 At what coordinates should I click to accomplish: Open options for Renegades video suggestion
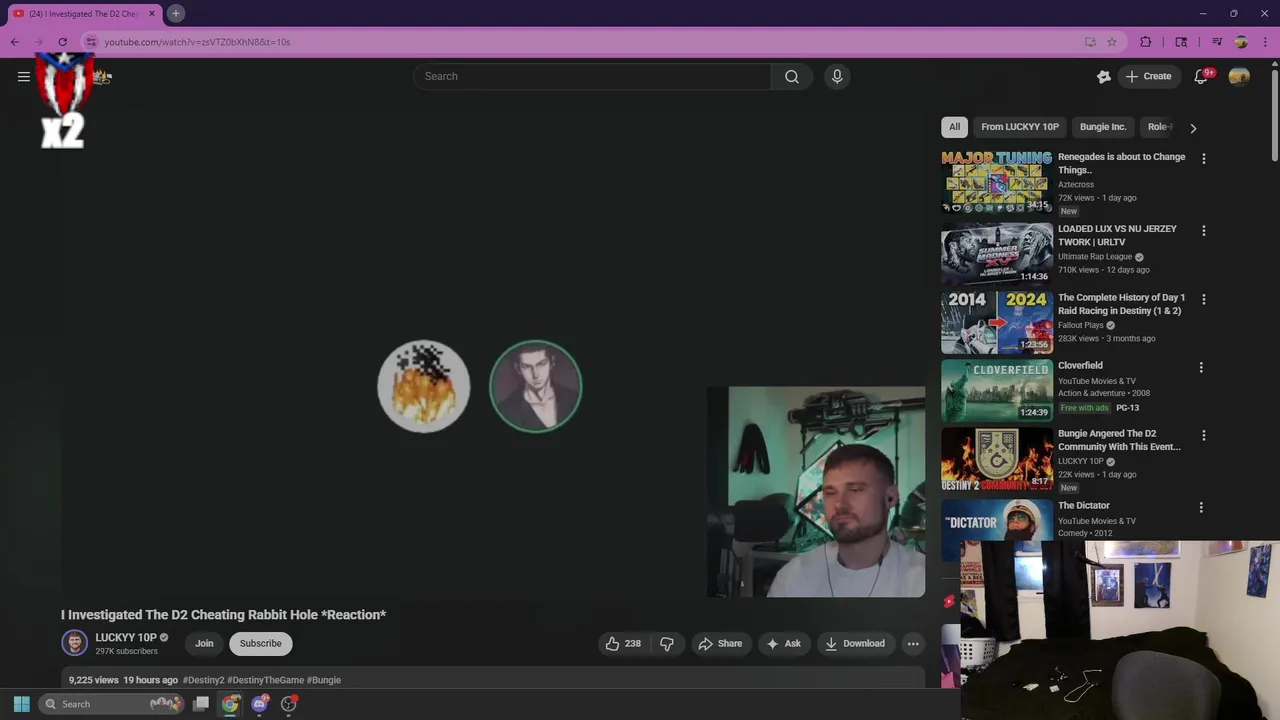tap(1203, 159)
